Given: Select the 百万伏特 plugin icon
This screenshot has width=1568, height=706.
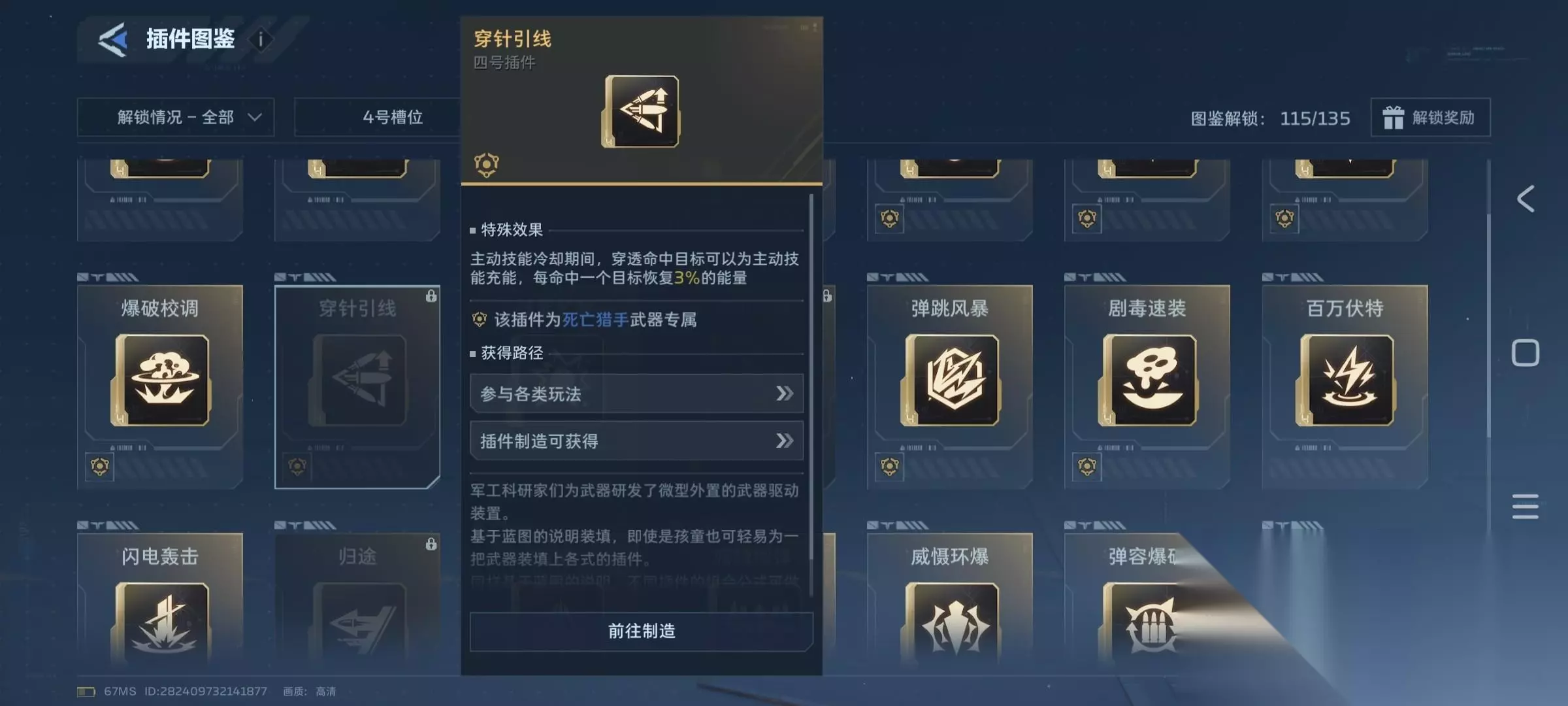Looking at the screenshot, I should (1345, 380).
